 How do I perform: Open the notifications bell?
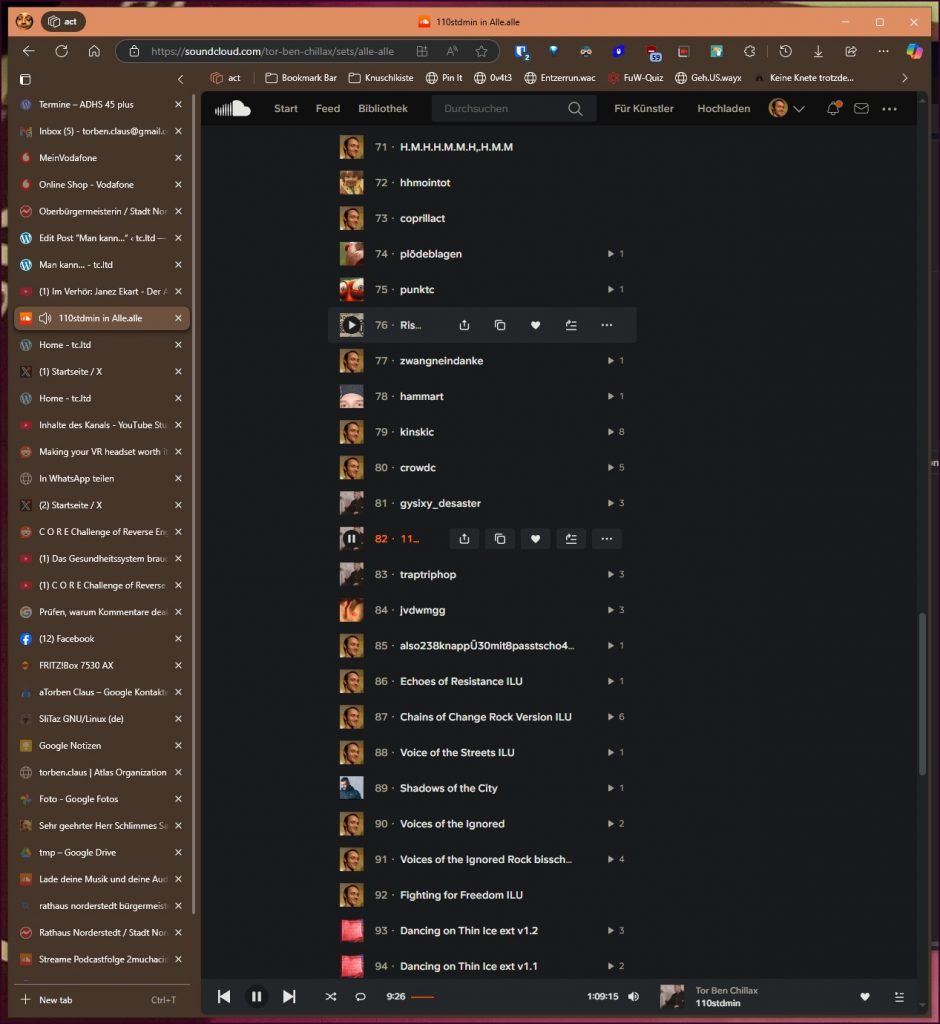[x=833, y=108]
